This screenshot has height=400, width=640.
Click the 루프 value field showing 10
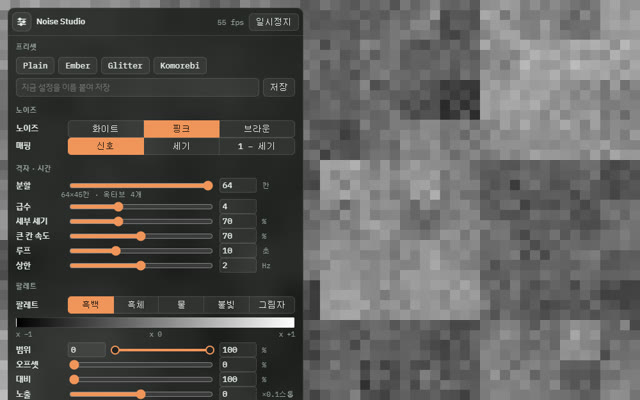coord(238,251)
